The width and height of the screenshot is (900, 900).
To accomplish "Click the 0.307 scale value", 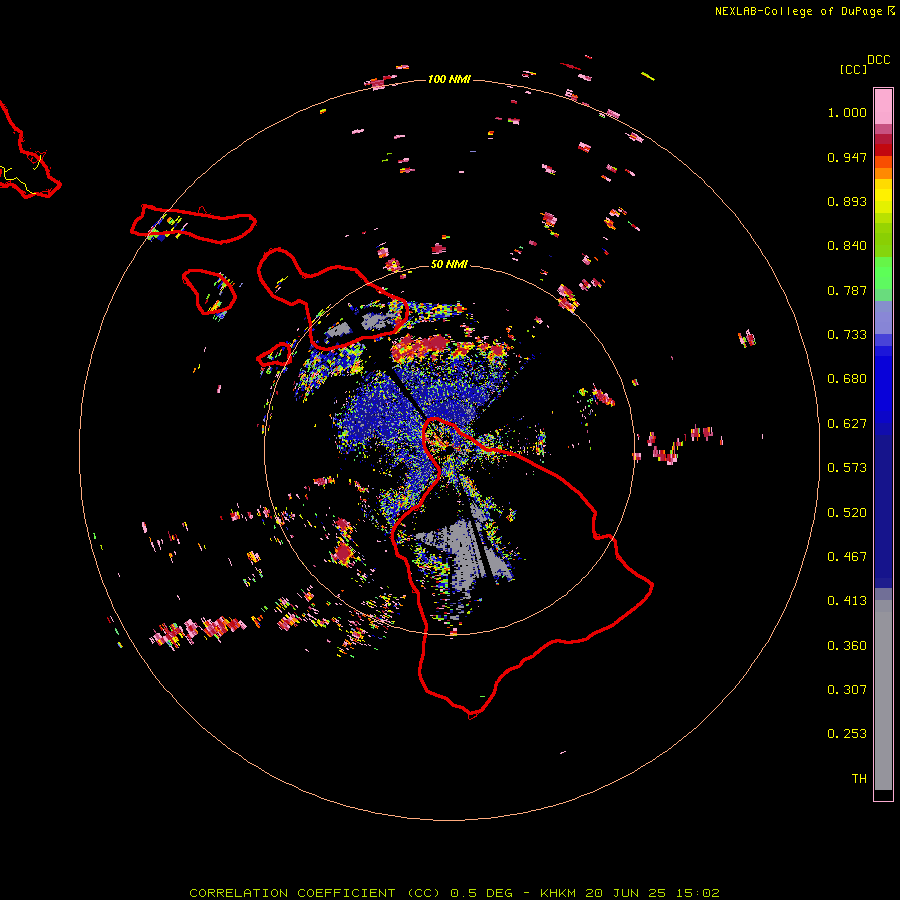I will click(847, 690).
